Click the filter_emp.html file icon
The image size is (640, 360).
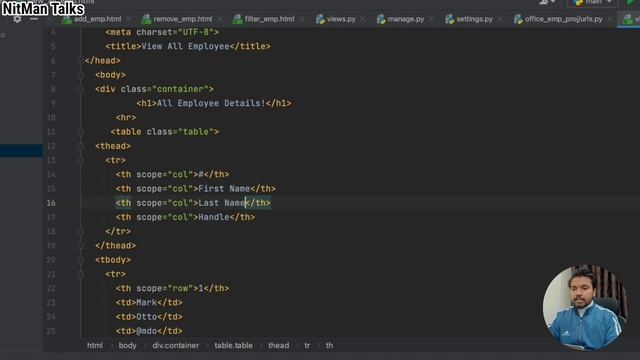(x=238, y=19)
